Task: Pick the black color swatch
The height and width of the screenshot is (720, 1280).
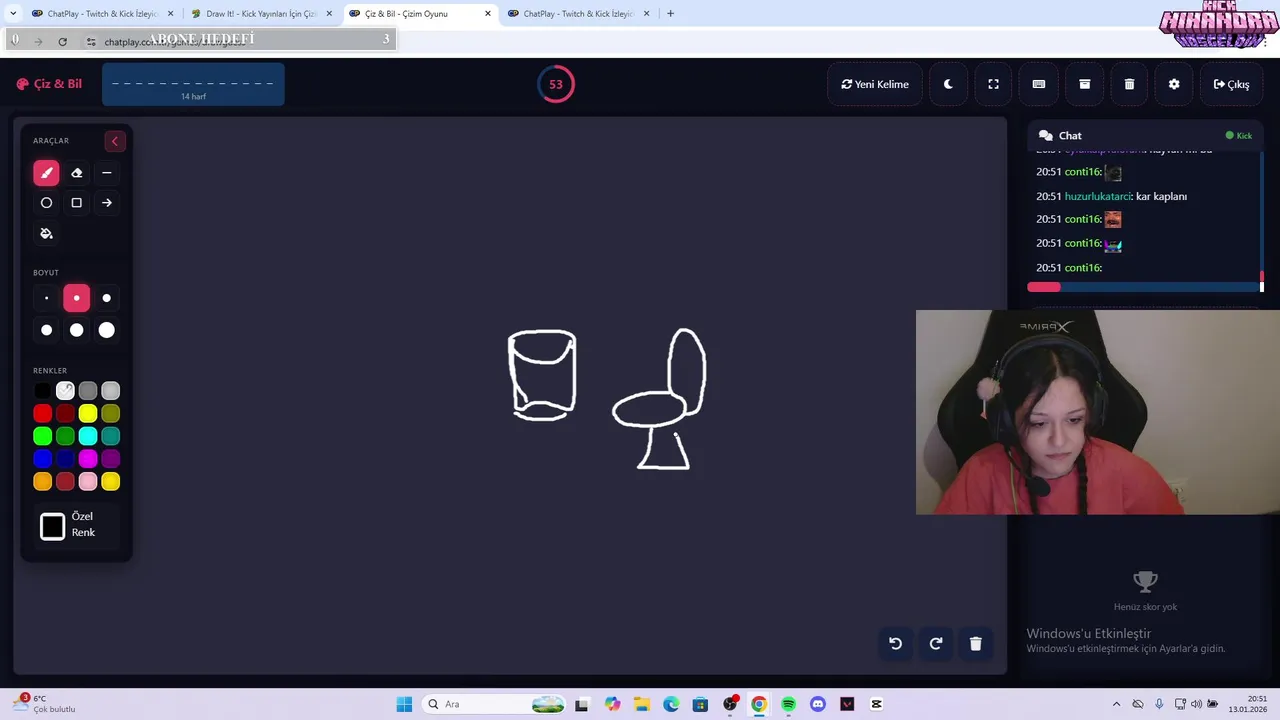Action: 42,391
